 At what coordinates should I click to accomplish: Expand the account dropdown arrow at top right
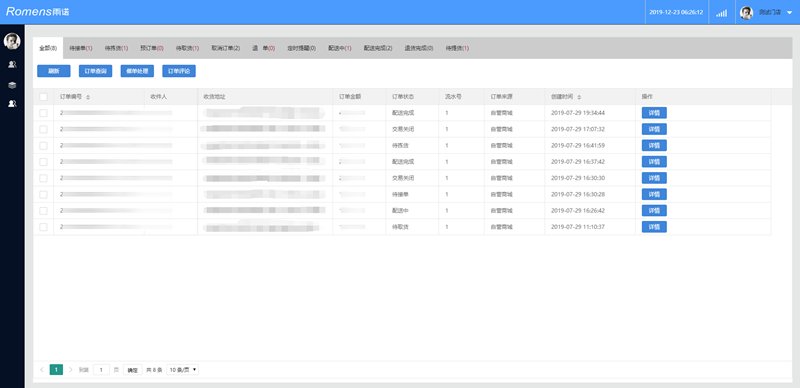789,13
